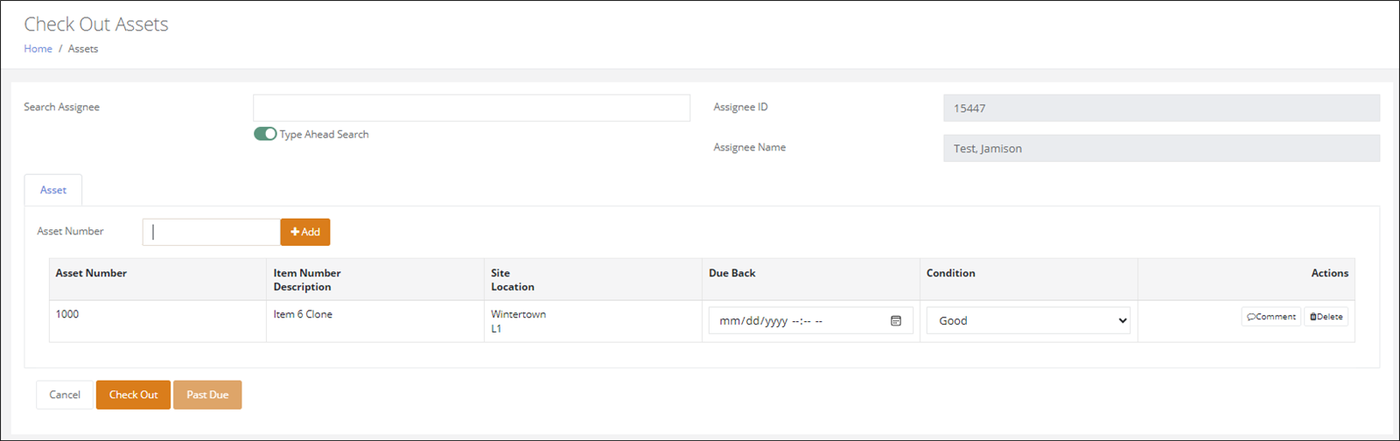The width and height of the screenshot is (1400, 441).
Task: Go to the Home breadcrumb link
Action: pyautogui.click(x=38, y=48)
